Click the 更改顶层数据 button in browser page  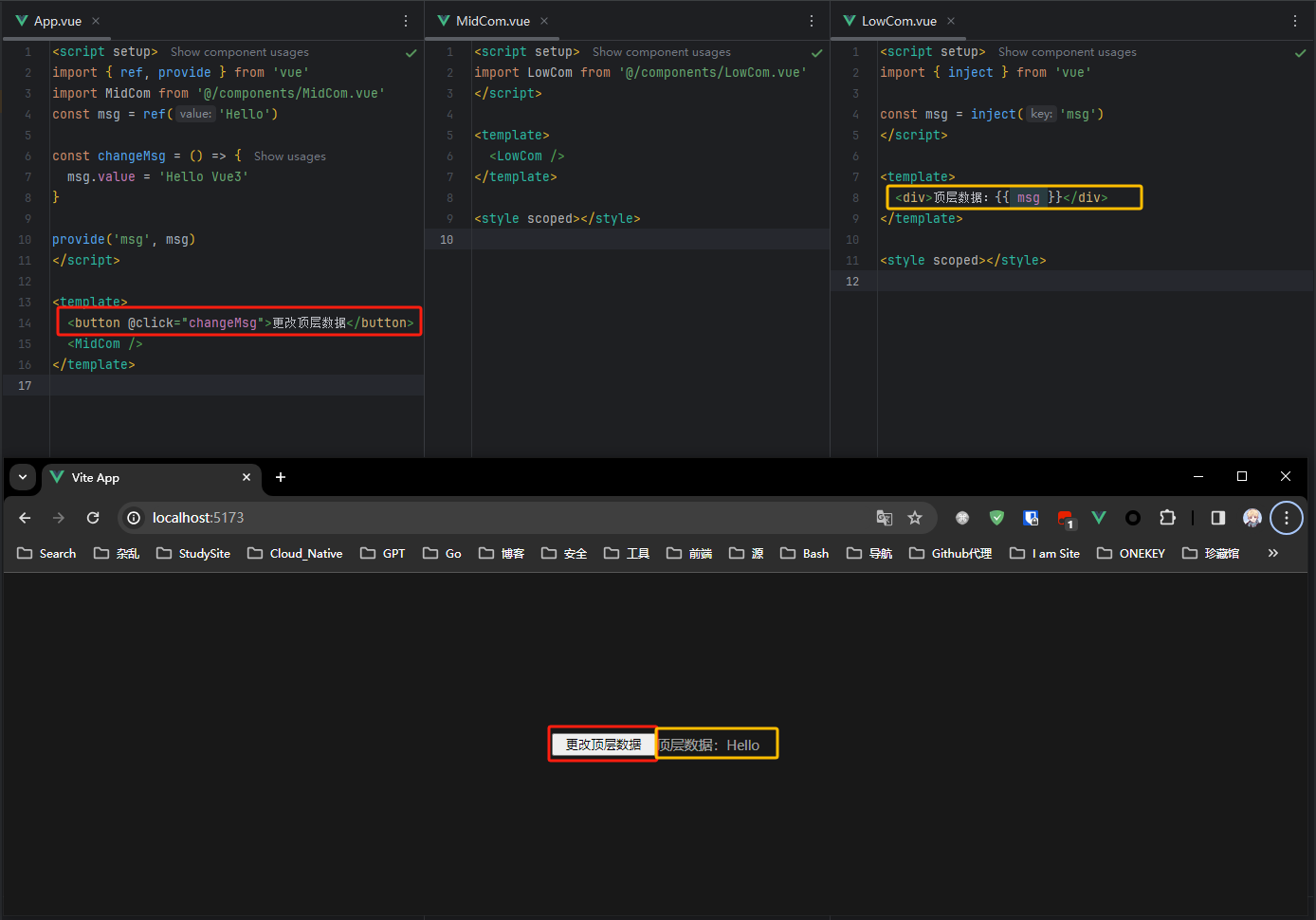pos(603,745)
